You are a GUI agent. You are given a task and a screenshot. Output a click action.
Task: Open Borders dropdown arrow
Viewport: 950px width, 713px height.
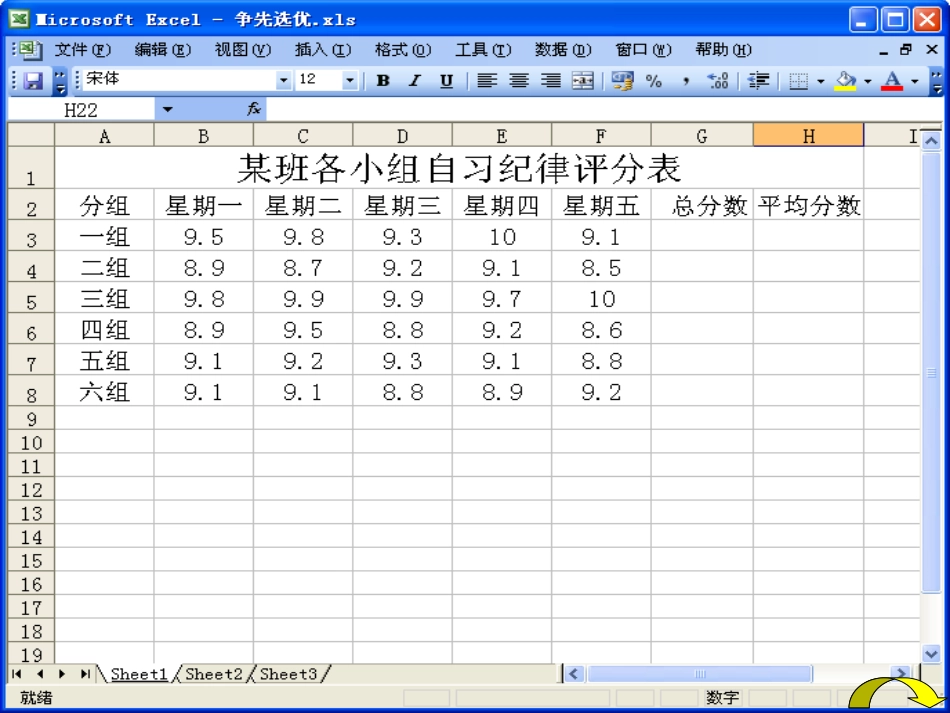(821, 81)
